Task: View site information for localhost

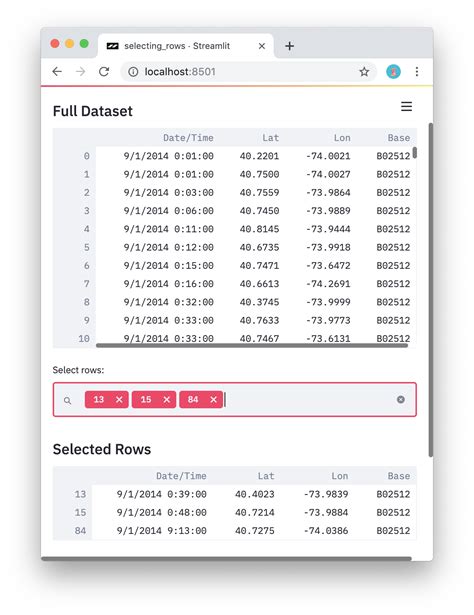Action: [x=133, y=71]
